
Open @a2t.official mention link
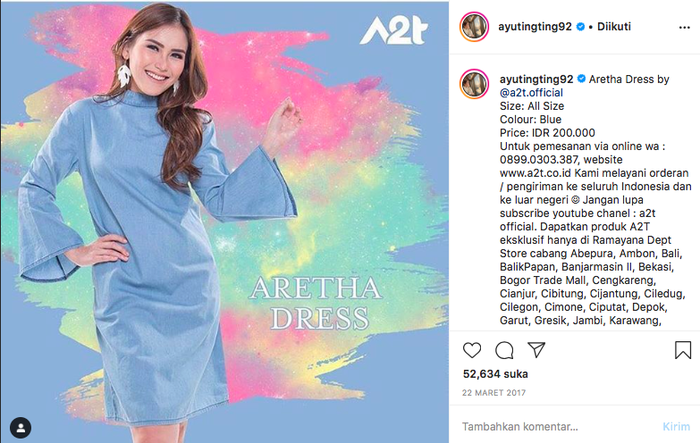click(x=531, y=92)
